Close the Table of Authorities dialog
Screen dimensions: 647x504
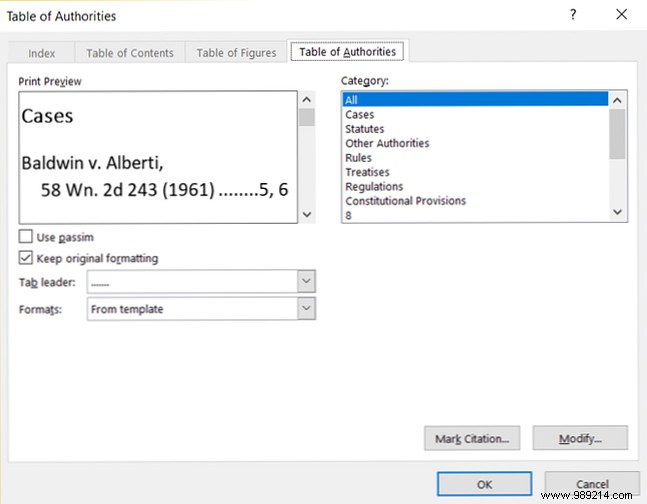(x=621, y=14)
